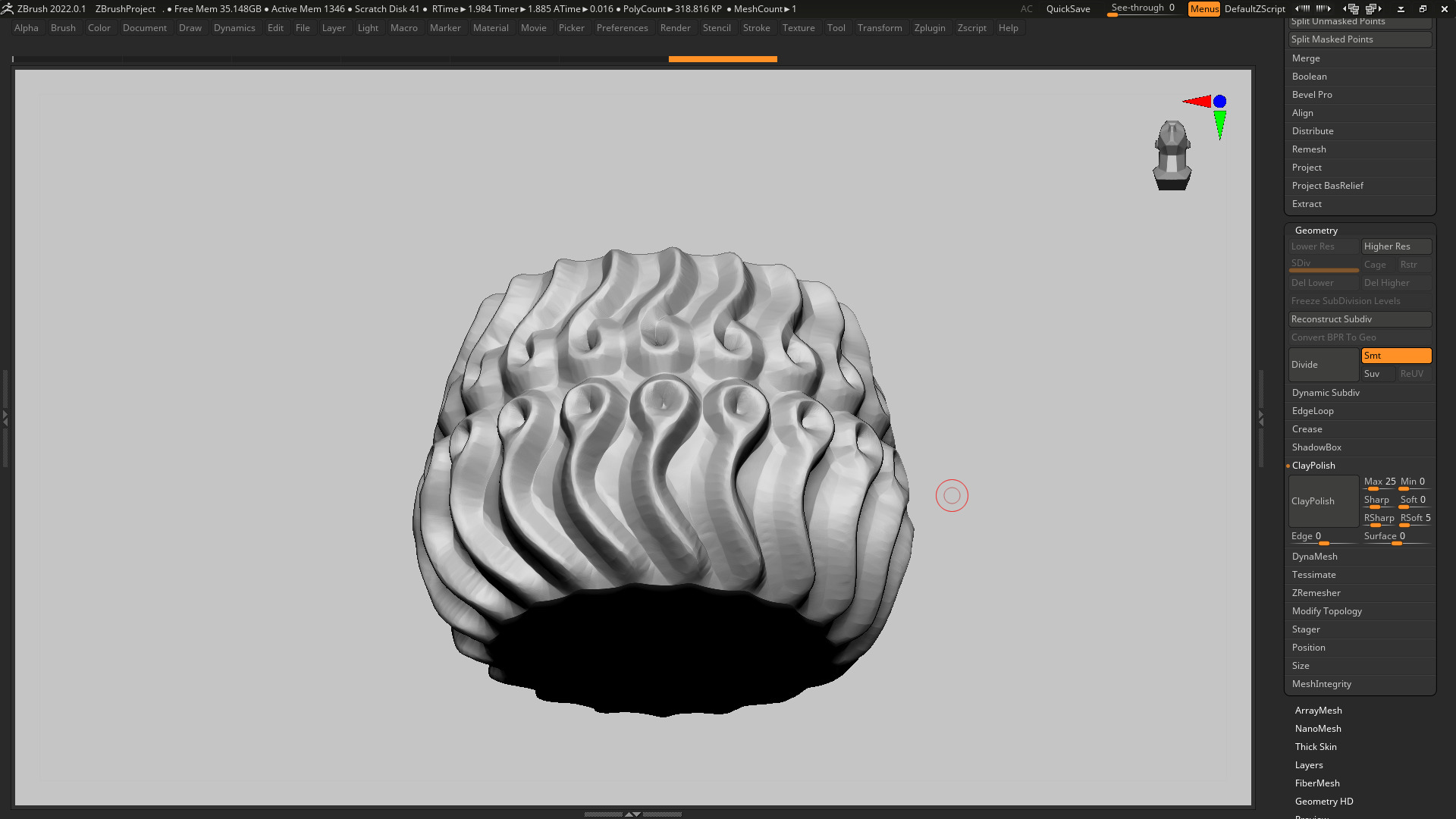This screenshot has height=819, width=1456.
Task: Click the load previous UI colors arrow icon
Action: [1303, 8]
